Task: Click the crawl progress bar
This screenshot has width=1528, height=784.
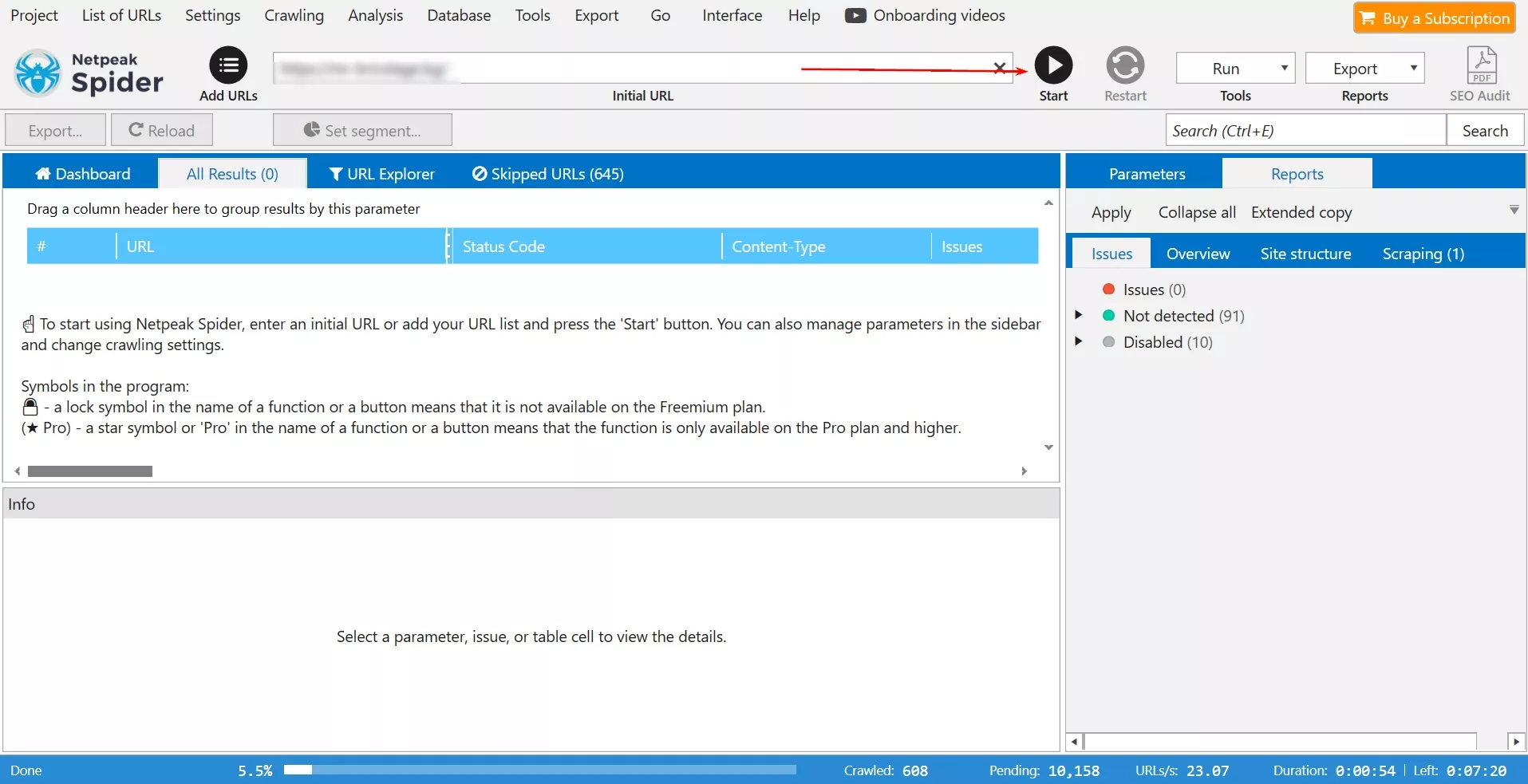Action: (x=539, y=770)
